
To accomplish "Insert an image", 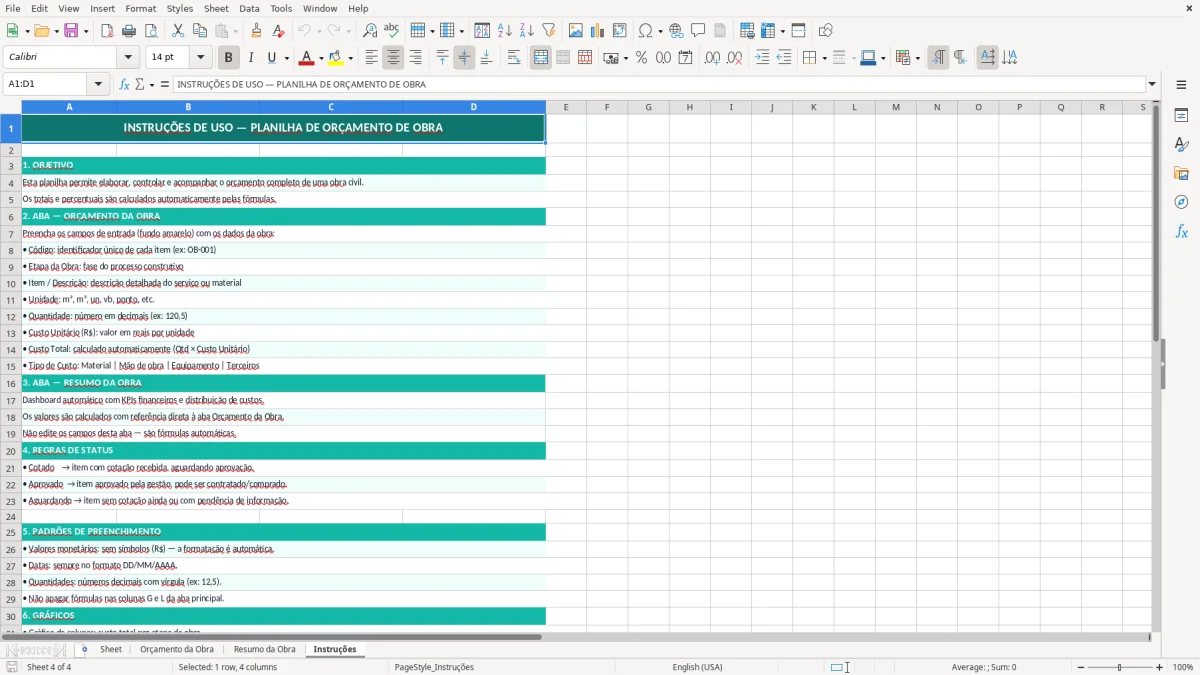I will click(x=575, y=31).
